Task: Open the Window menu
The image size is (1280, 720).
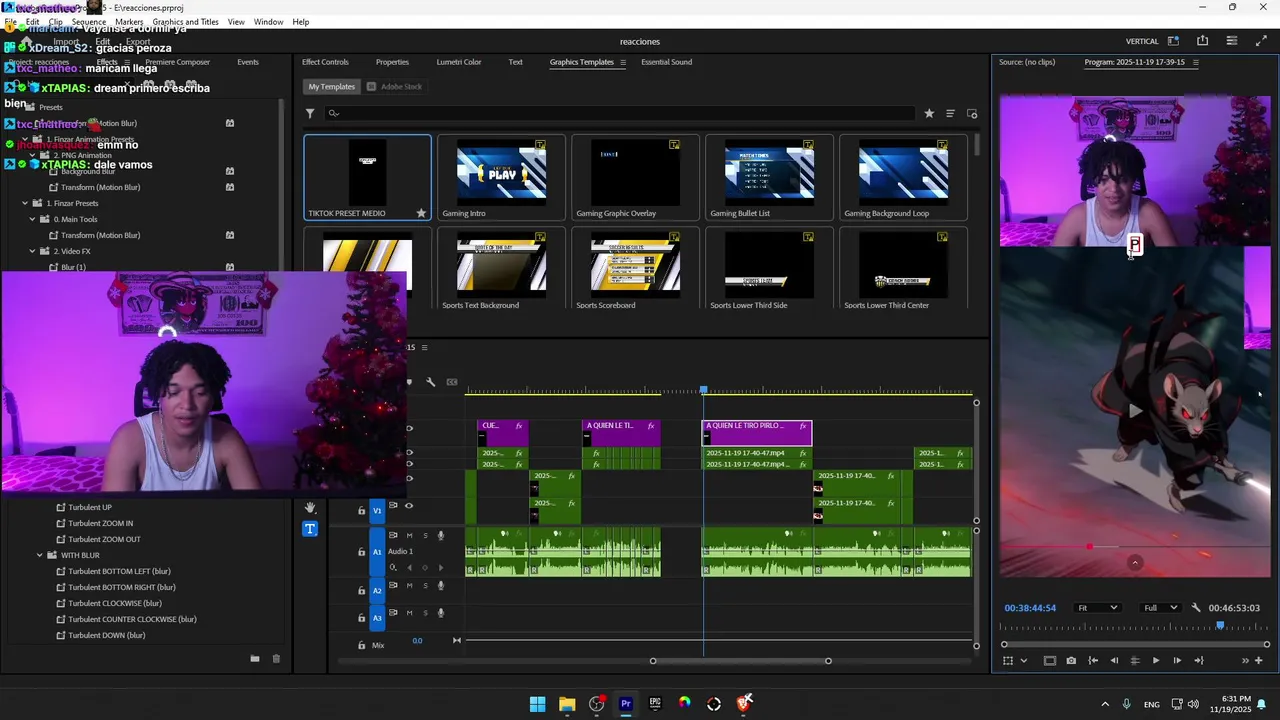Action: point(268,22)
